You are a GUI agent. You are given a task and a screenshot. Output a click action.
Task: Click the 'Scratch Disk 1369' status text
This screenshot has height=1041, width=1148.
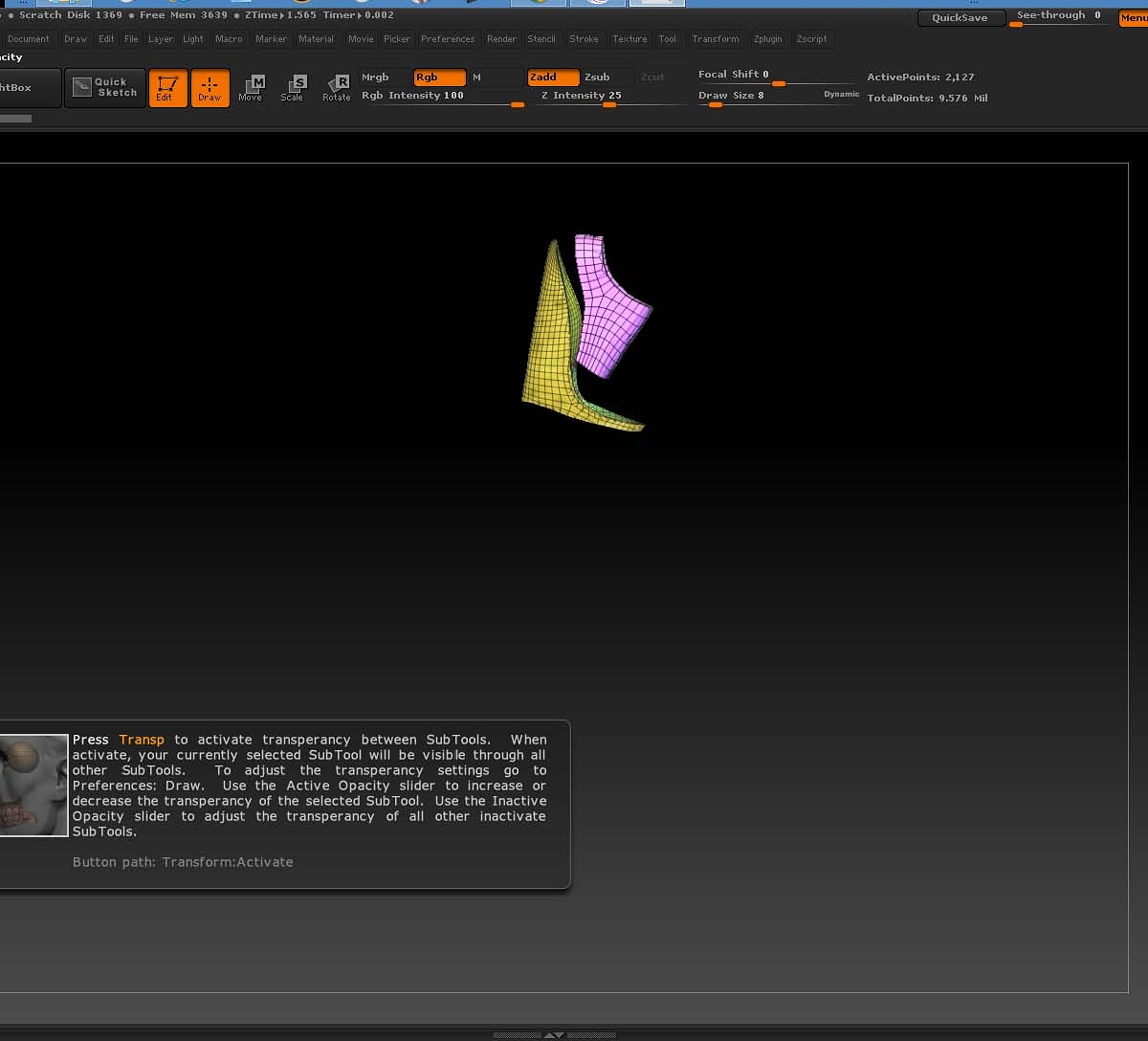click(x=71, y=15)
